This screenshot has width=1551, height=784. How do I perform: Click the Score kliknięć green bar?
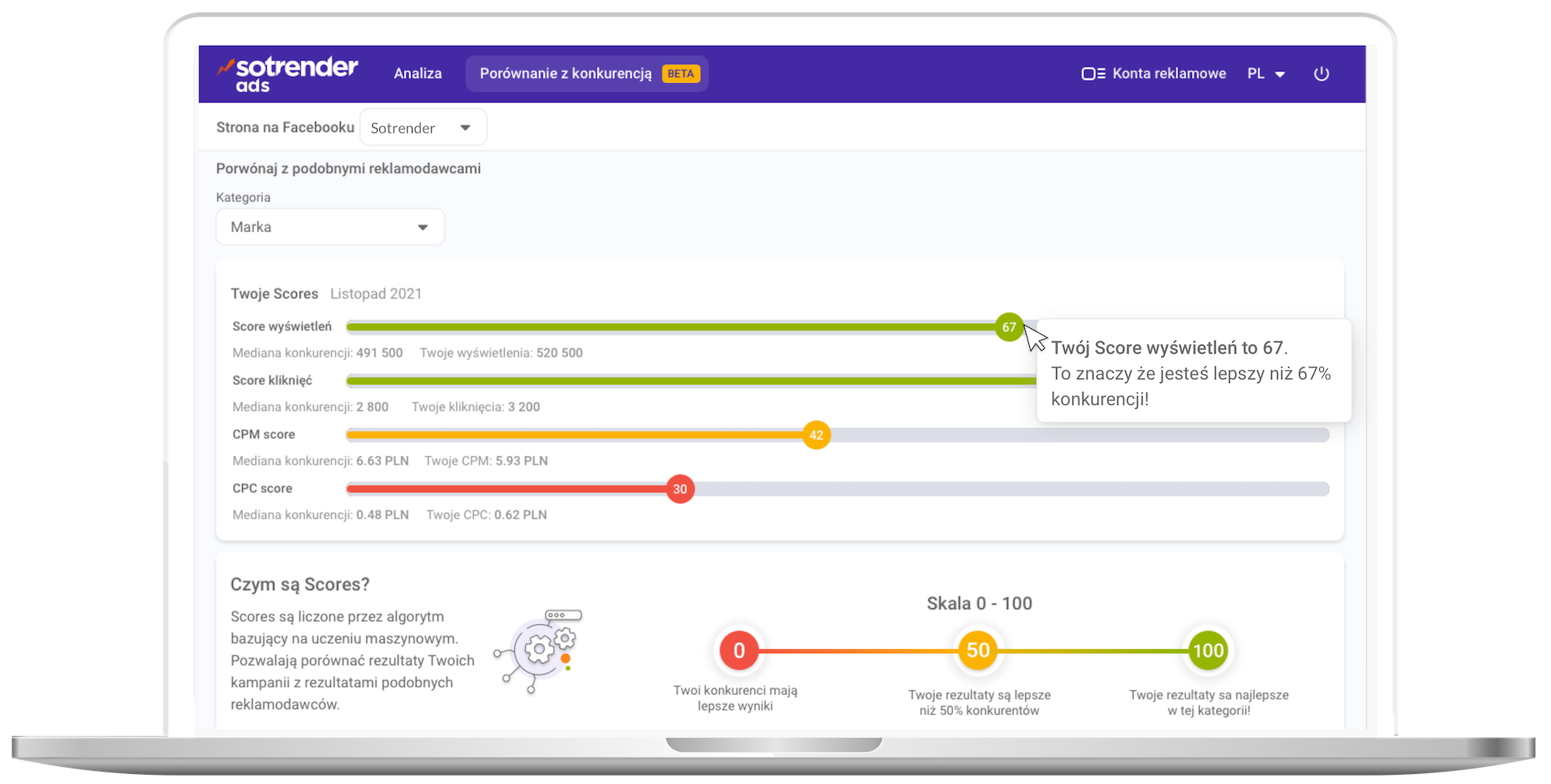pyautogui.click(x=690, y=381)
